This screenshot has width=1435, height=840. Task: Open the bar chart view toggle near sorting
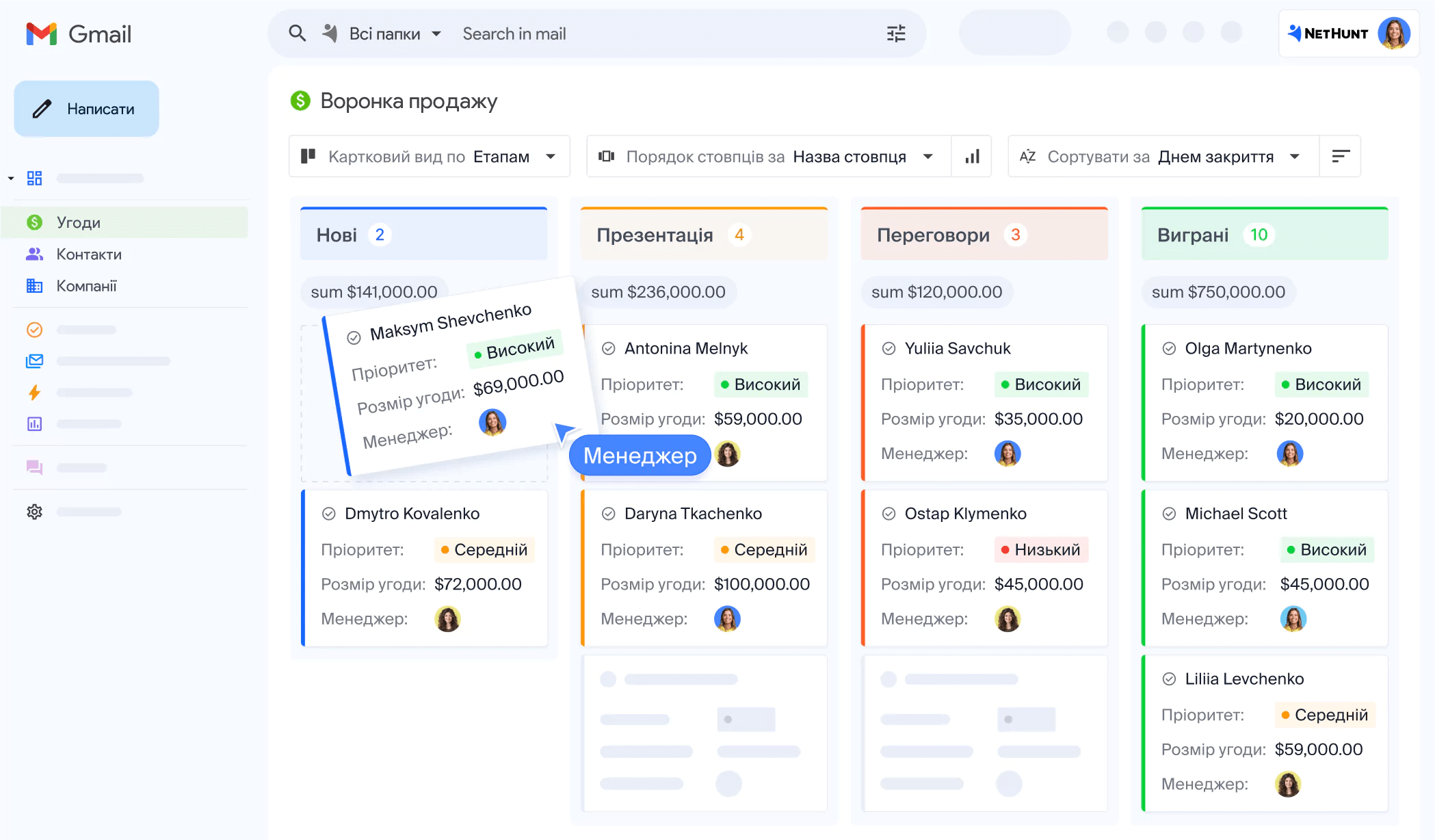[x=971, y=156]
